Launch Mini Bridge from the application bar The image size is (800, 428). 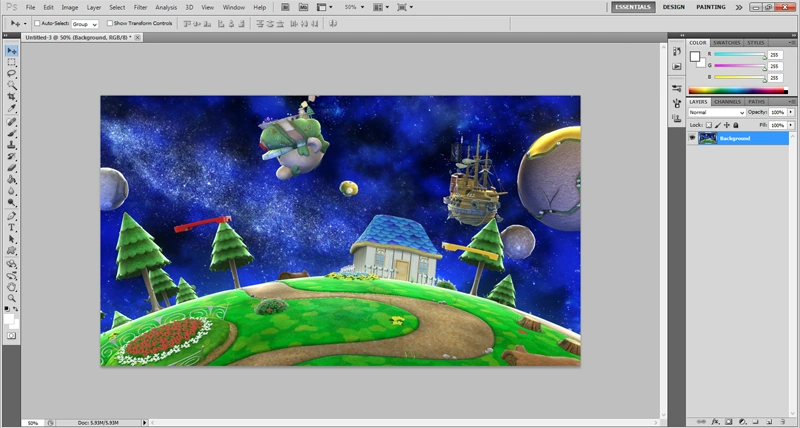303,7
